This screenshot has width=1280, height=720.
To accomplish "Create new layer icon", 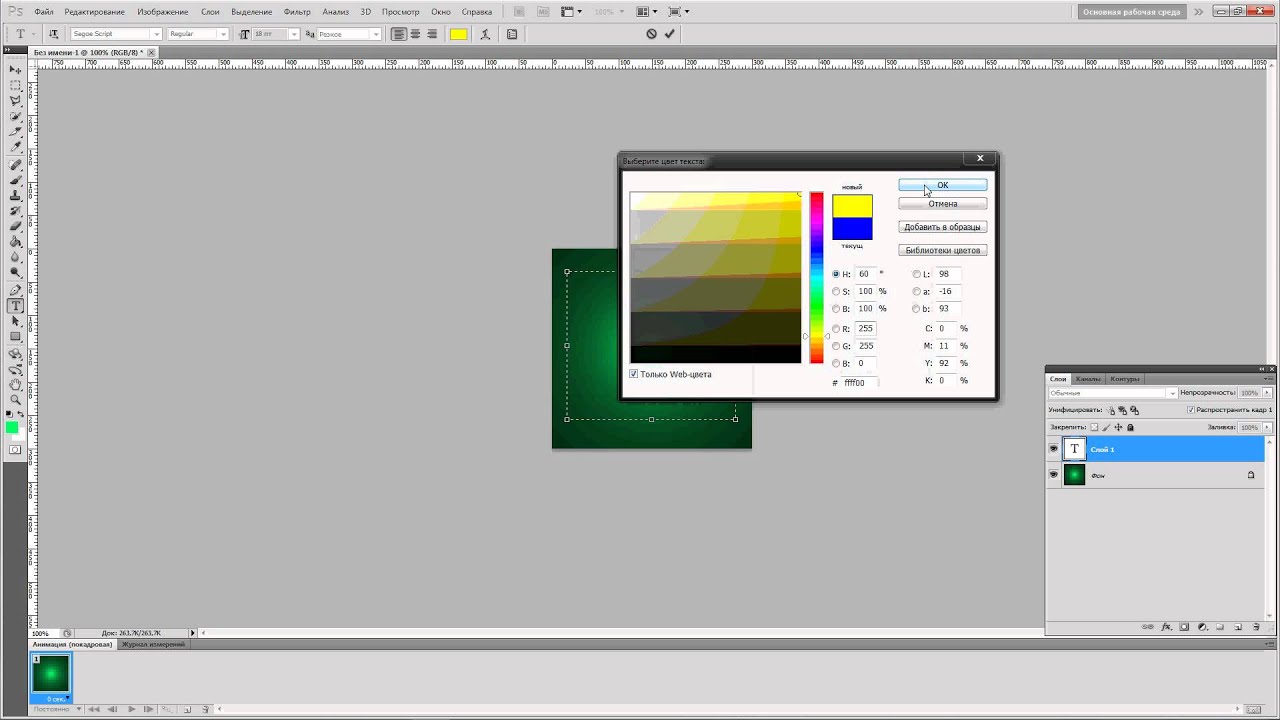I will [x=1238, y=627].
